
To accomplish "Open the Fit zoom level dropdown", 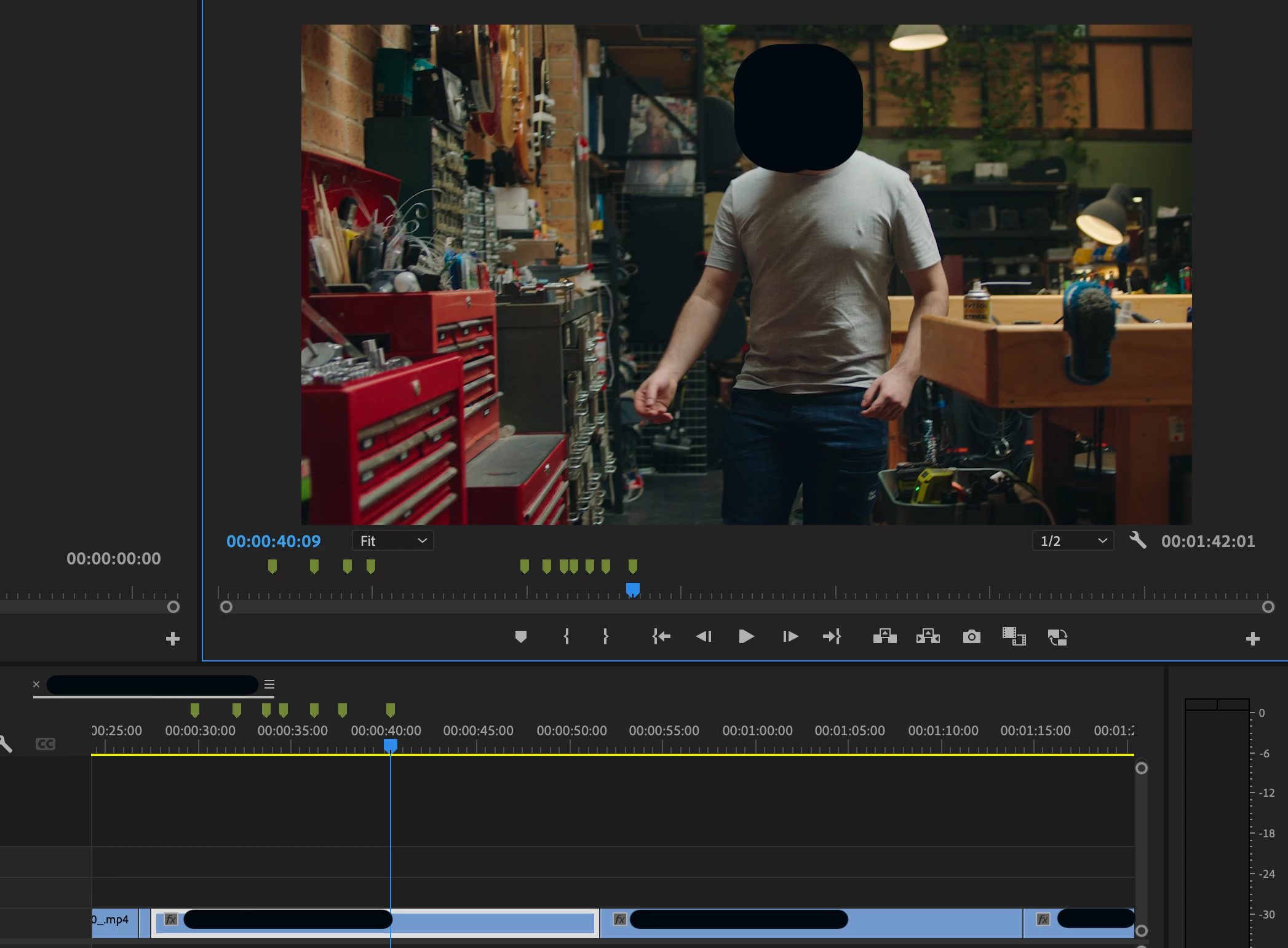I will click(392, 541).
